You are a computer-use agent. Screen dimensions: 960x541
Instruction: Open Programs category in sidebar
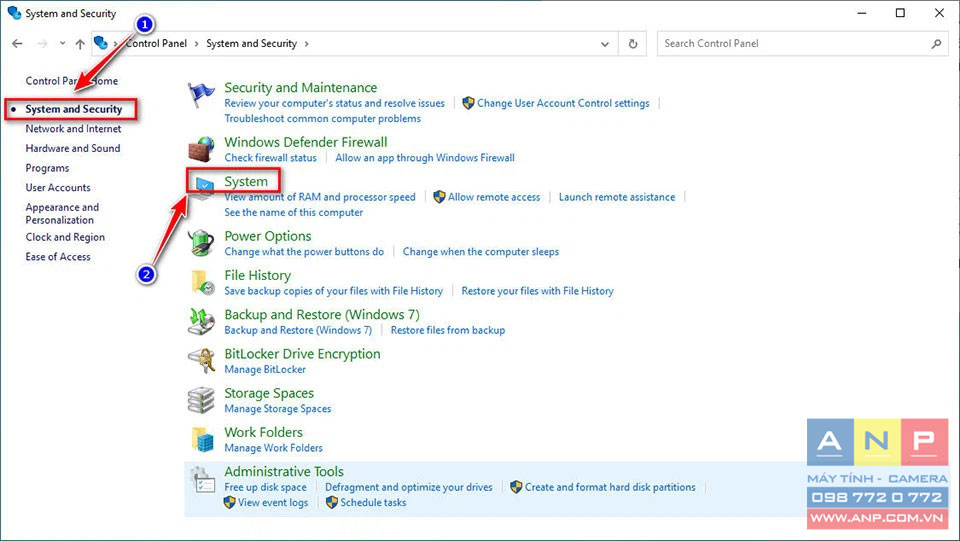click(47, 168)
